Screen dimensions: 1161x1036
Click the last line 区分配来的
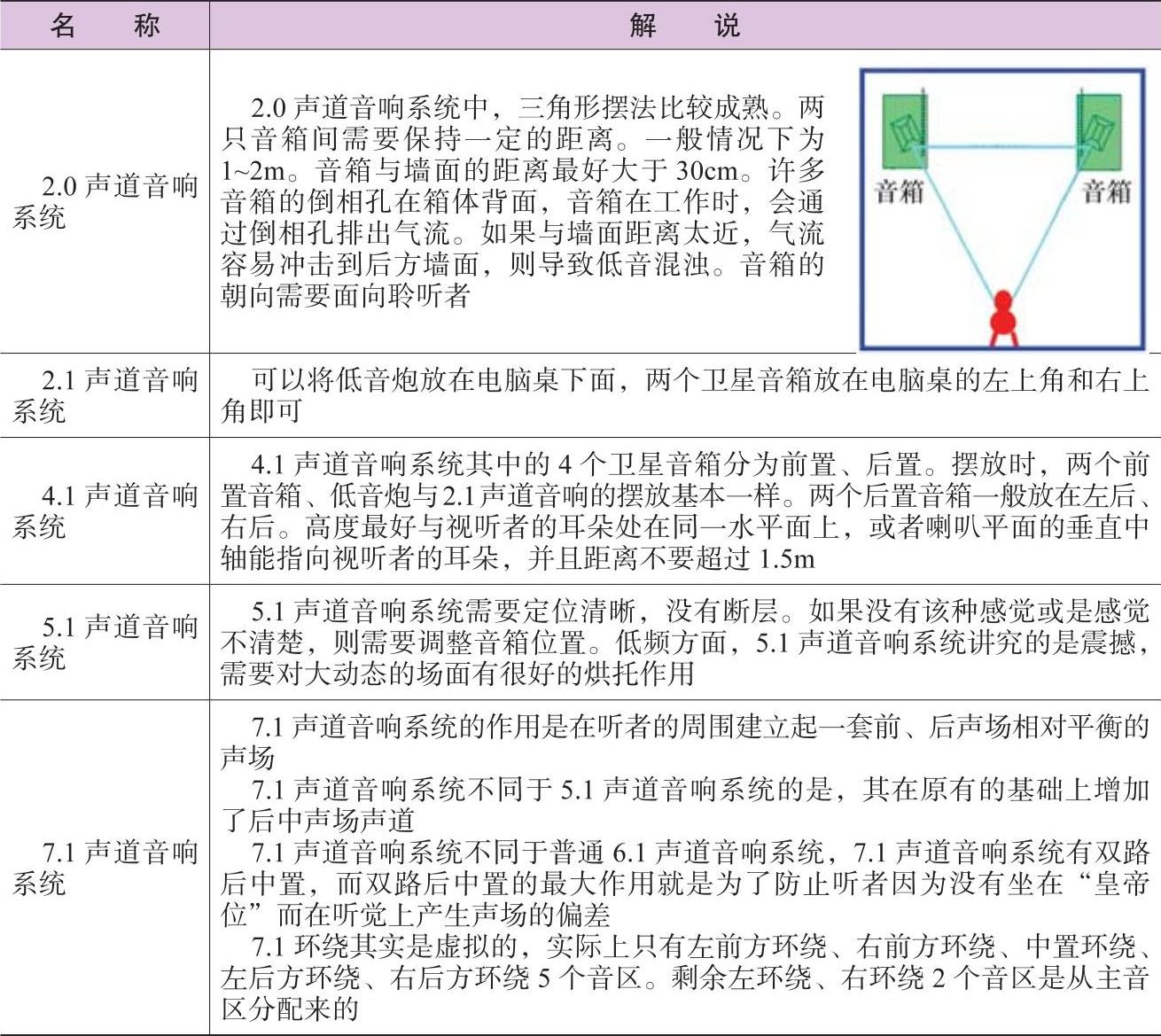[290, 1009]
